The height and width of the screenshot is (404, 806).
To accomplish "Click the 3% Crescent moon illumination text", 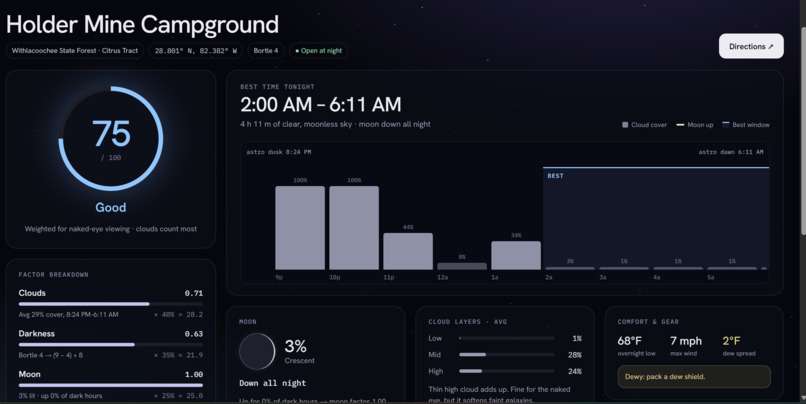I will coord(300,351).
